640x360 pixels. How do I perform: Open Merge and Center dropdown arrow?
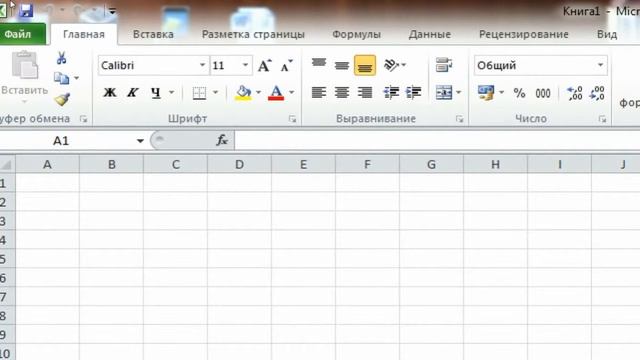[x=458, y=93]
